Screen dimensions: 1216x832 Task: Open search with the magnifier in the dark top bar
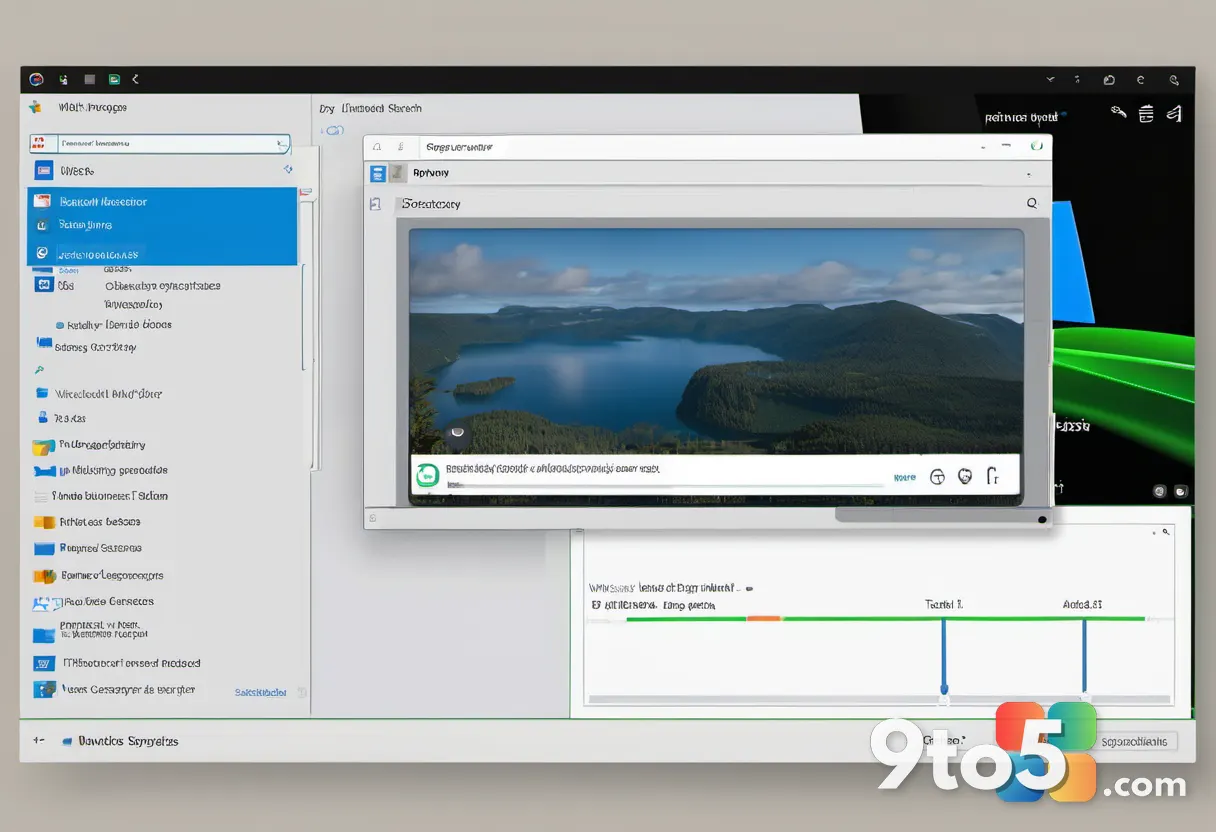point(1174,80)
